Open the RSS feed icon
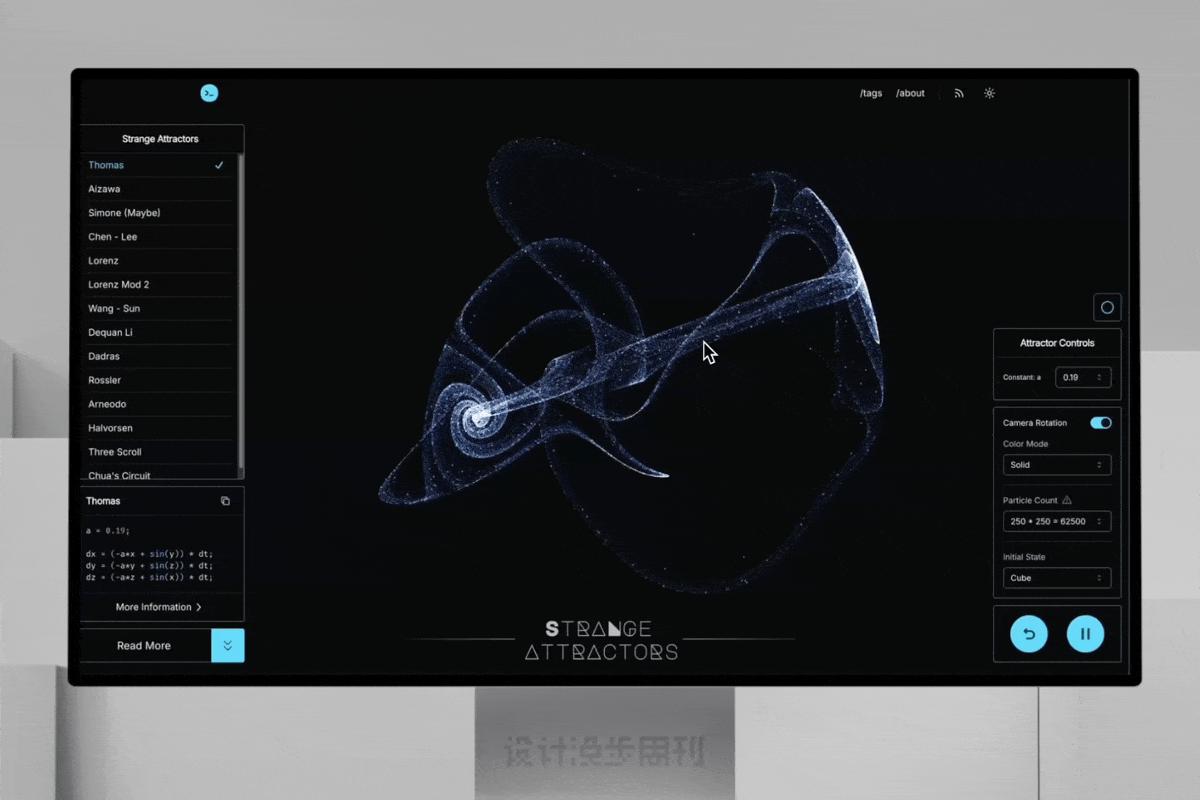The height and width of the screenshot is (800, 1200). [959, 93]
